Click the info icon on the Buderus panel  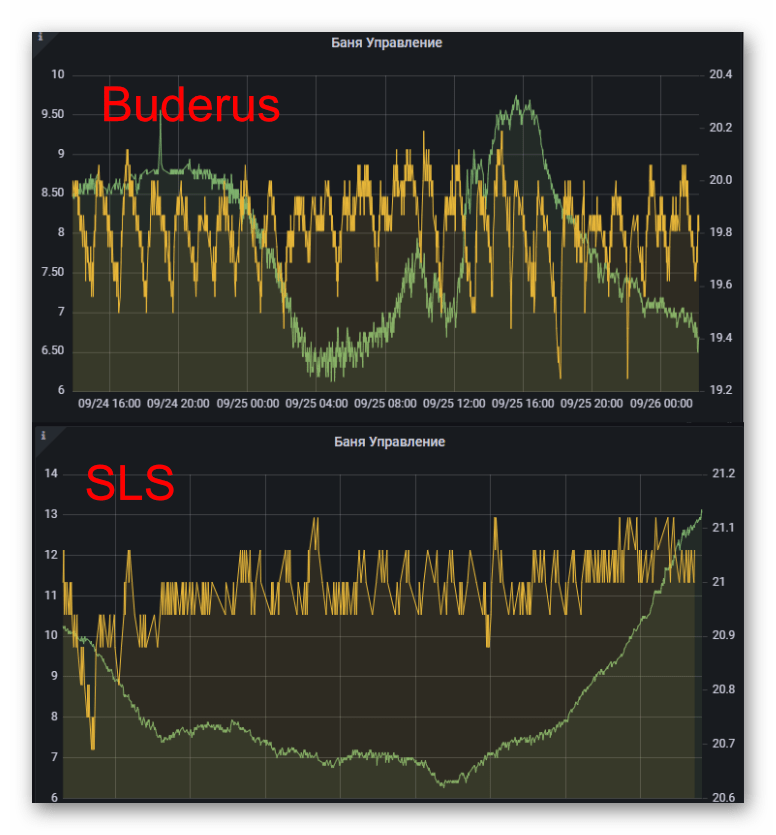(x=40, y=37)
